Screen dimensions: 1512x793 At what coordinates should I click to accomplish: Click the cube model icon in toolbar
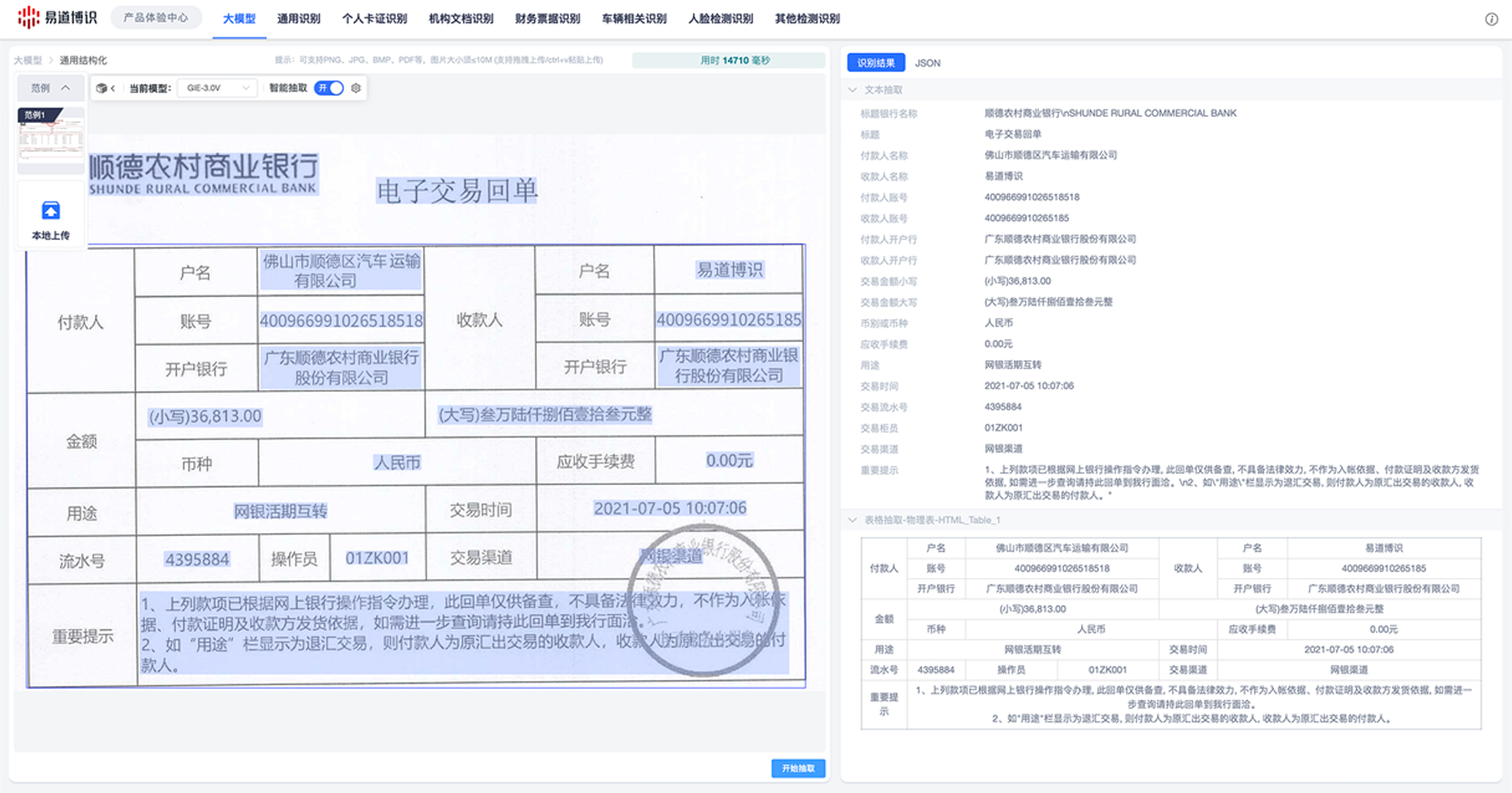[x=102, y=88]
